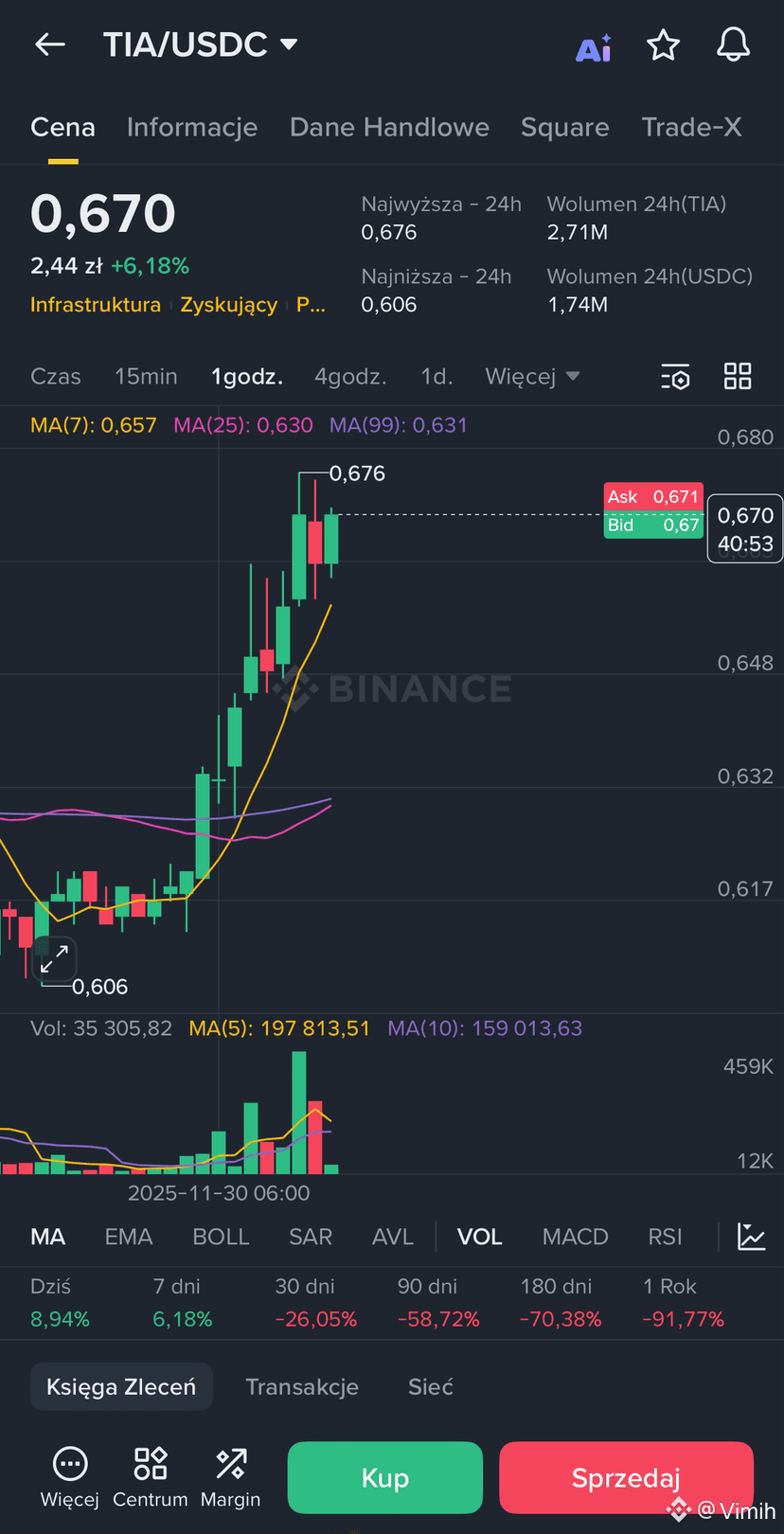This screenshot has width=784, height=1534.
Task: Tap 180 dni -70,38% performance
Action: pyautogui.click(x=561, y=1303)
